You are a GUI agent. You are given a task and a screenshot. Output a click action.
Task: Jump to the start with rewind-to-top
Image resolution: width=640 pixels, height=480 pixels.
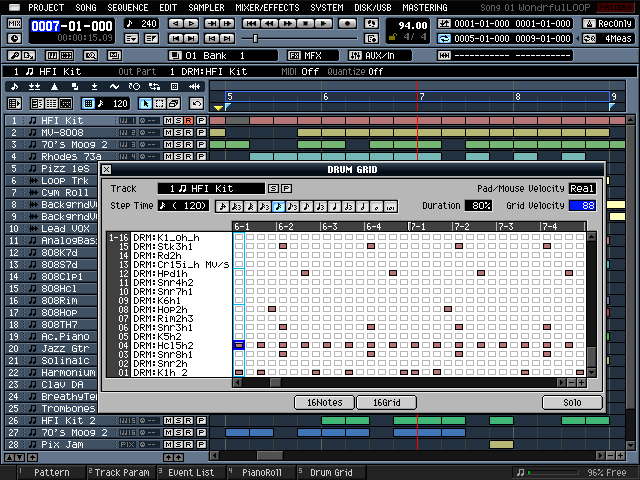point(250,24)
